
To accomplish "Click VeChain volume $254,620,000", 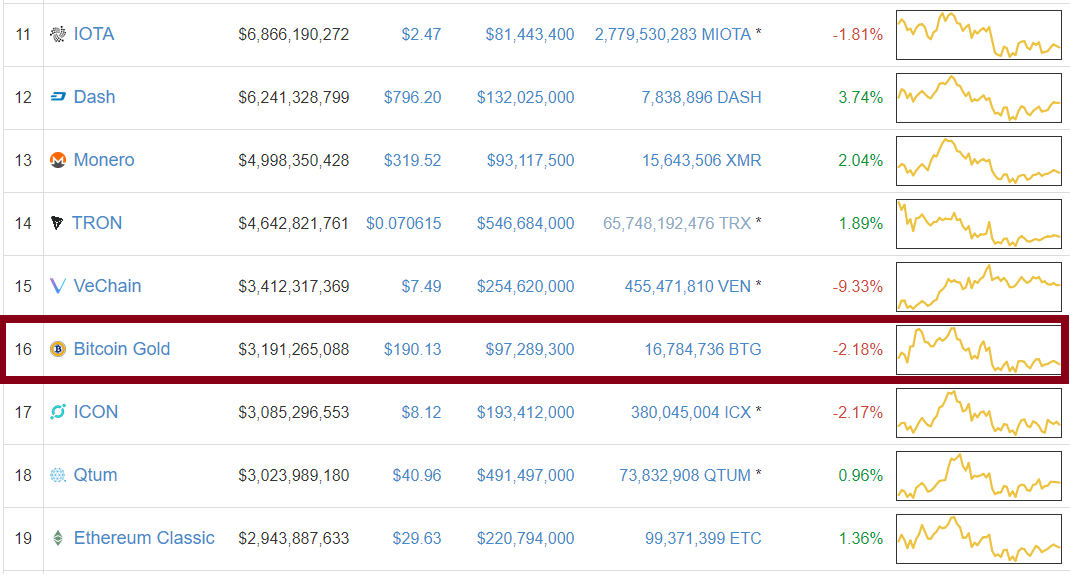I will click(x=525, y=287).
